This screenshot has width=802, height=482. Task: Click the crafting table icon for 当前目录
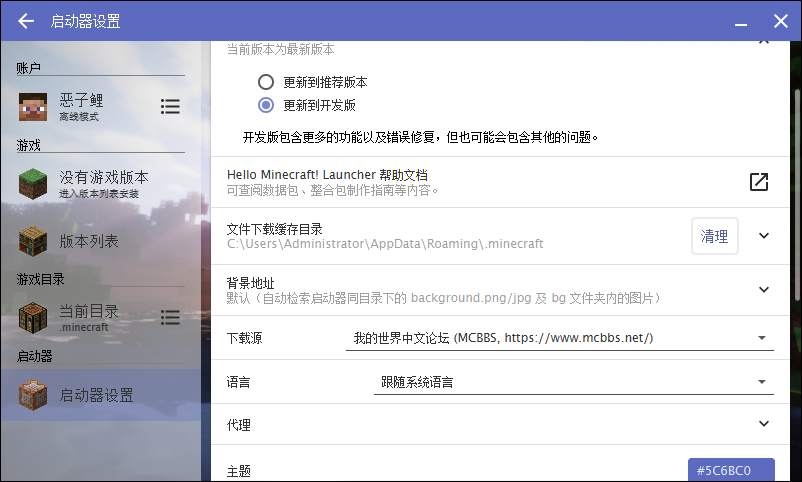33,318
